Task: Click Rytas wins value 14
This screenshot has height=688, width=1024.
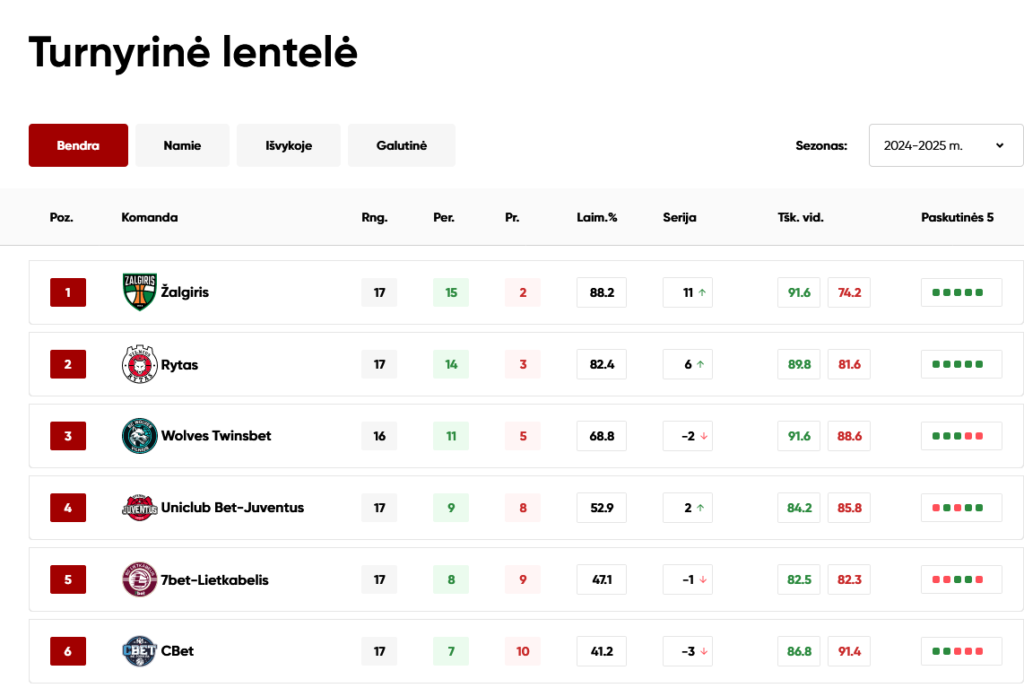Action: [x=451, y=364]
